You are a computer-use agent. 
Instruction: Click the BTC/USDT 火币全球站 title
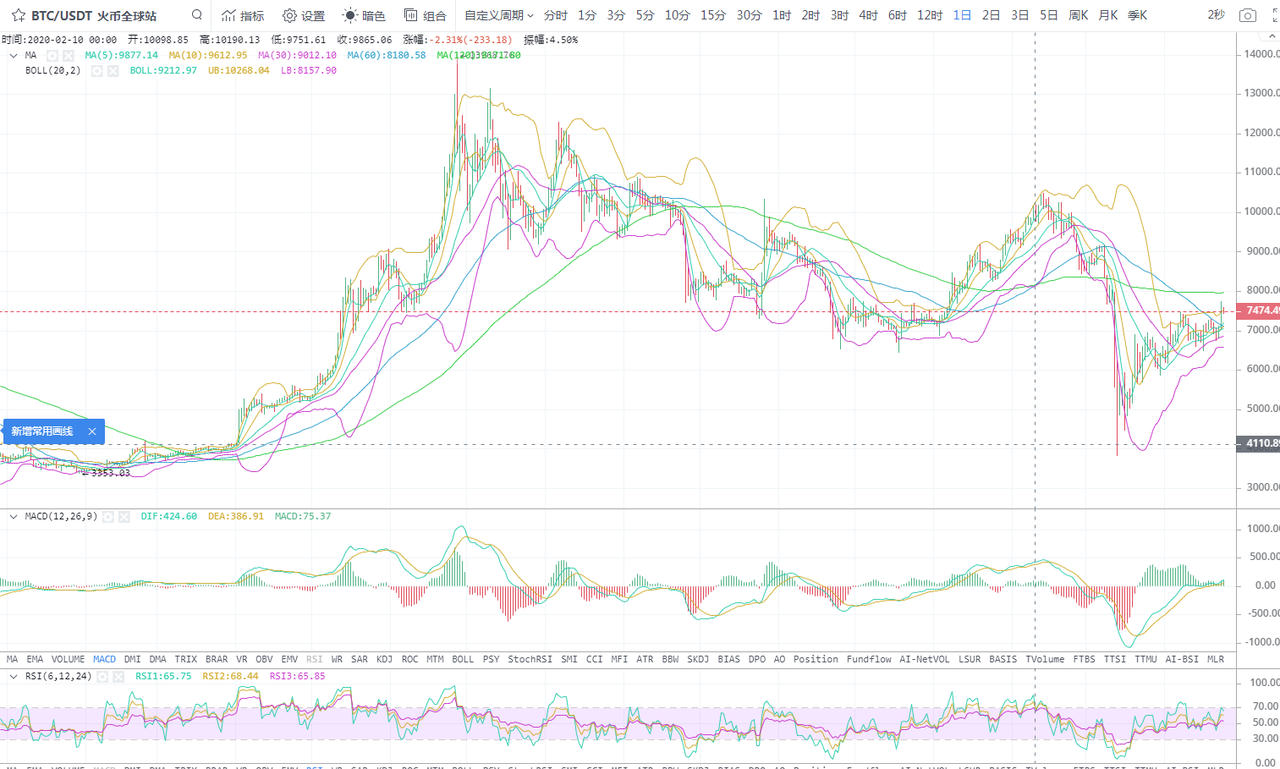coord(93,16)
